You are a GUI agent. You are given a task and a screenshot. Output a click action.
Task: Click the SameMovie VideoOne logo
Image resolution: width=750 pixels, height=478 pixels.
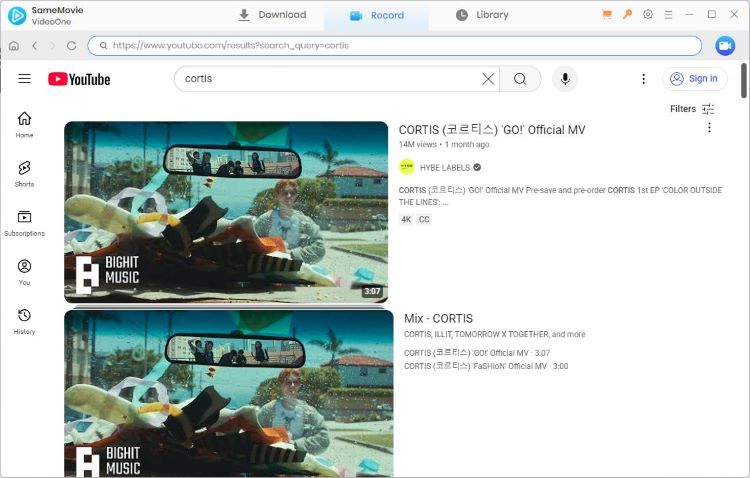coord(18,15)
